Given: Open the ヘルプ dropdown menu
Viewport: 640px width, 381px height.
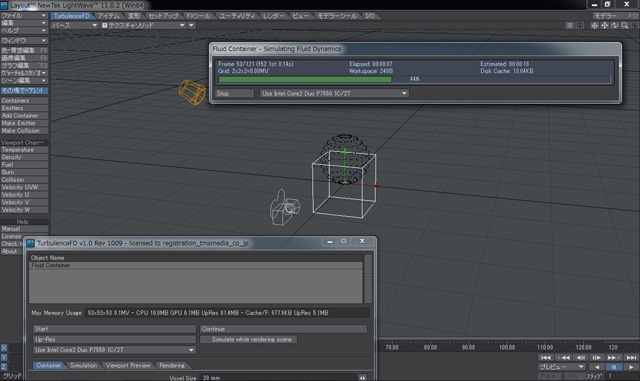Looking at the screenshot, I should click(24, 31).
